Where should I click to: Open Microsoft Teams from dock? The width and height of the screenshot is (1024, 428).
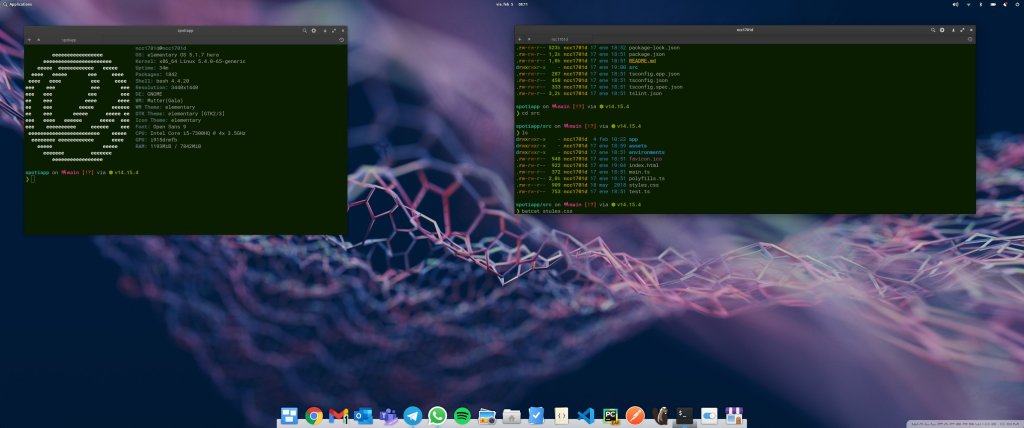388,414
